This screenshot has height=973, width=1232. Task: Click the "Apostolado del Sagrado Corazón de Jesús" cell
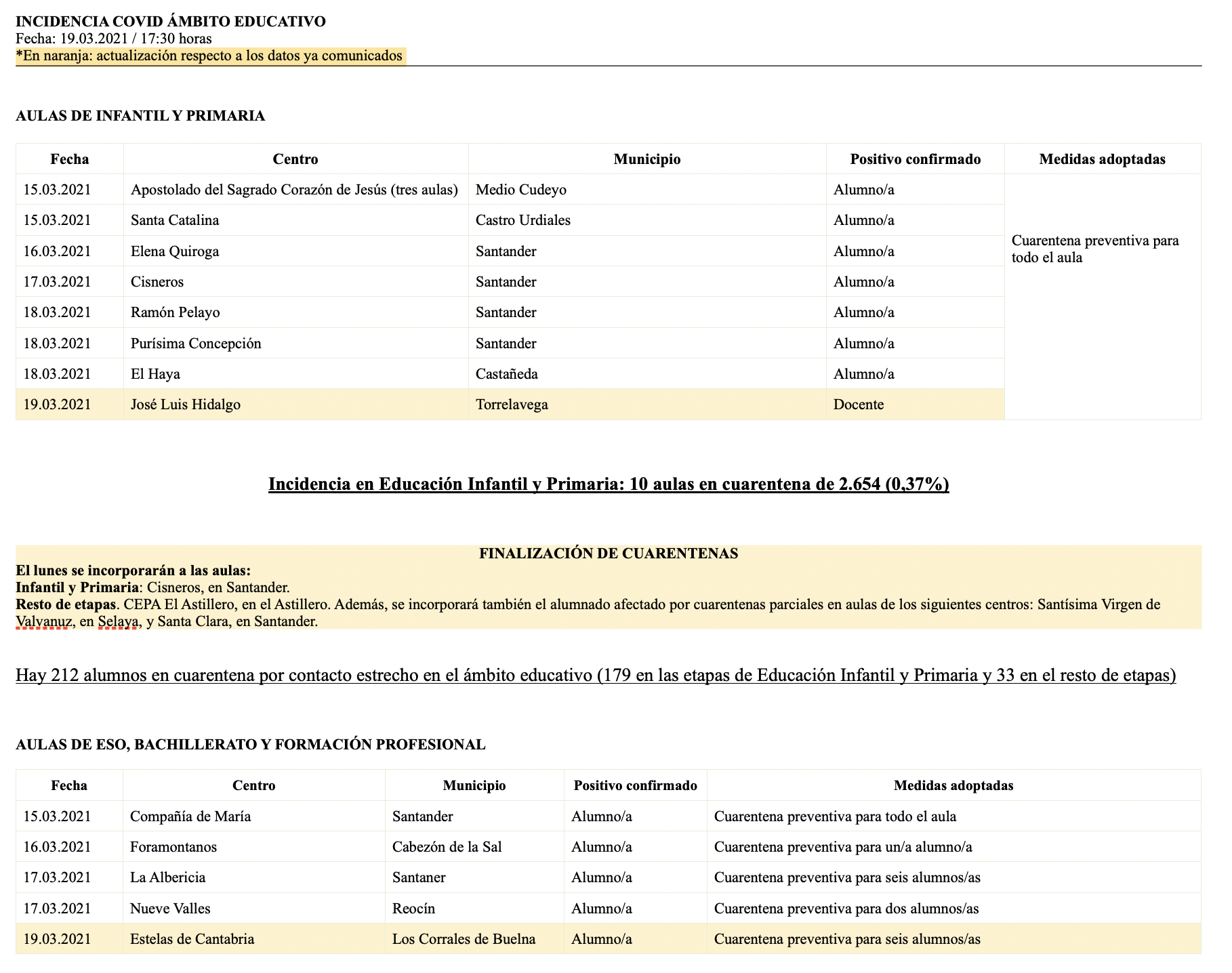294,190
